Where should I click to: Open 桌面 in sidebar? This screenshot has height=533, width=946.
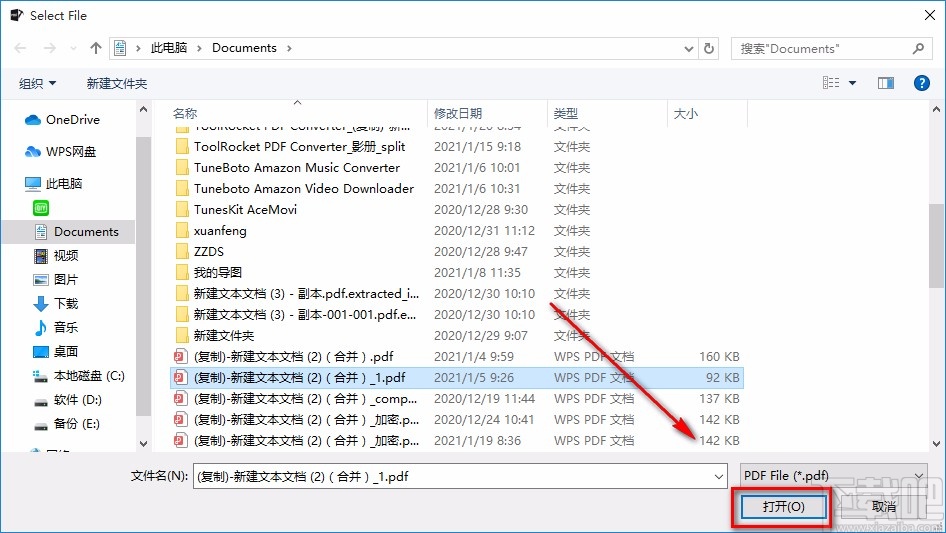coord(56,351)
